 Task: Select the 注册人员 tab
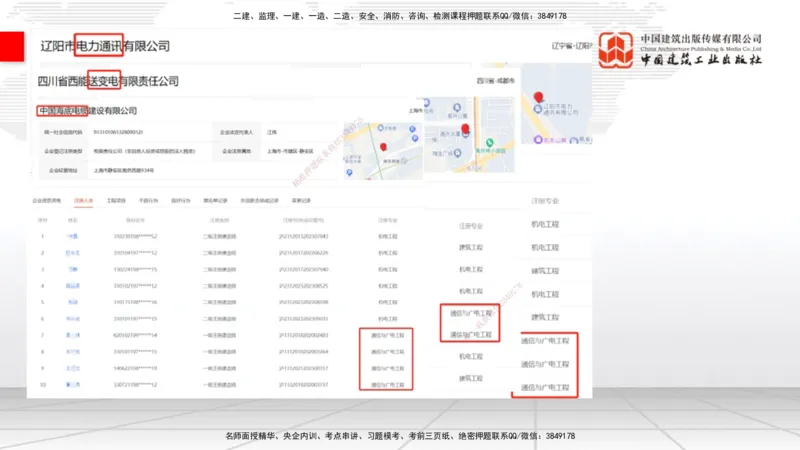coord(83,201)
